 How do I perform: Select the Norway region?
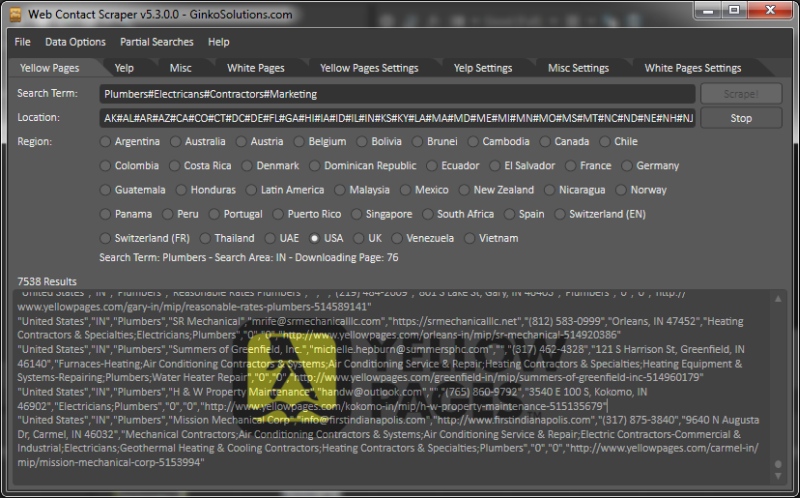[x=641, y=190]
